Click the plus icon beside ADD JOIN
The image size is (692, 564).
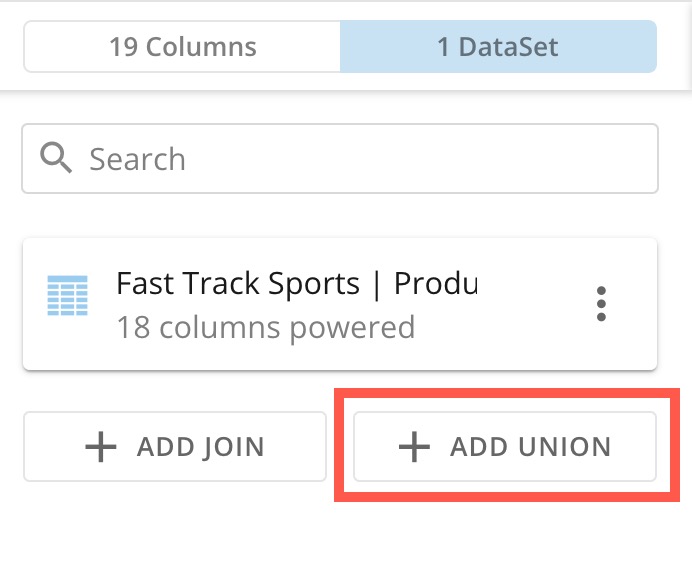tap(100, 447)
